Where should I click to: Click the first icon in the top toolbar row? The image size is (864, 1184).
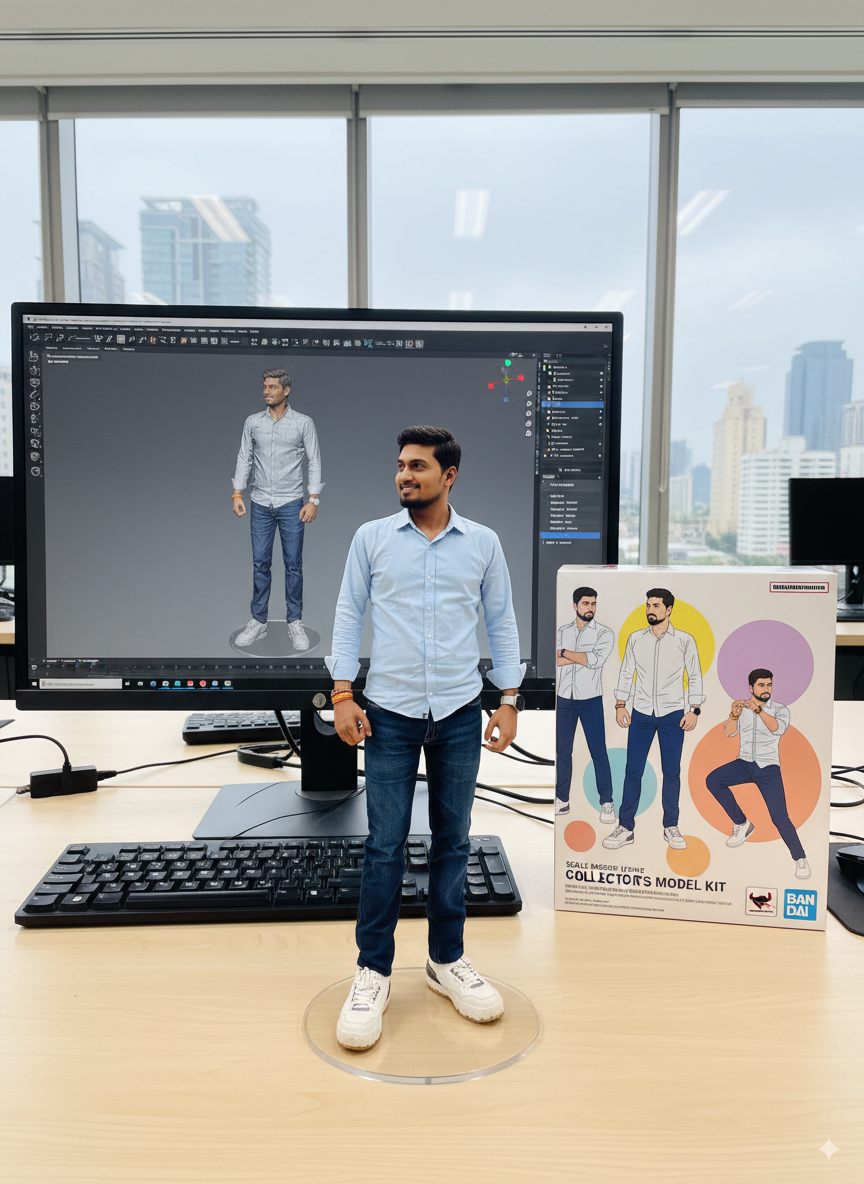pos(33,337)
